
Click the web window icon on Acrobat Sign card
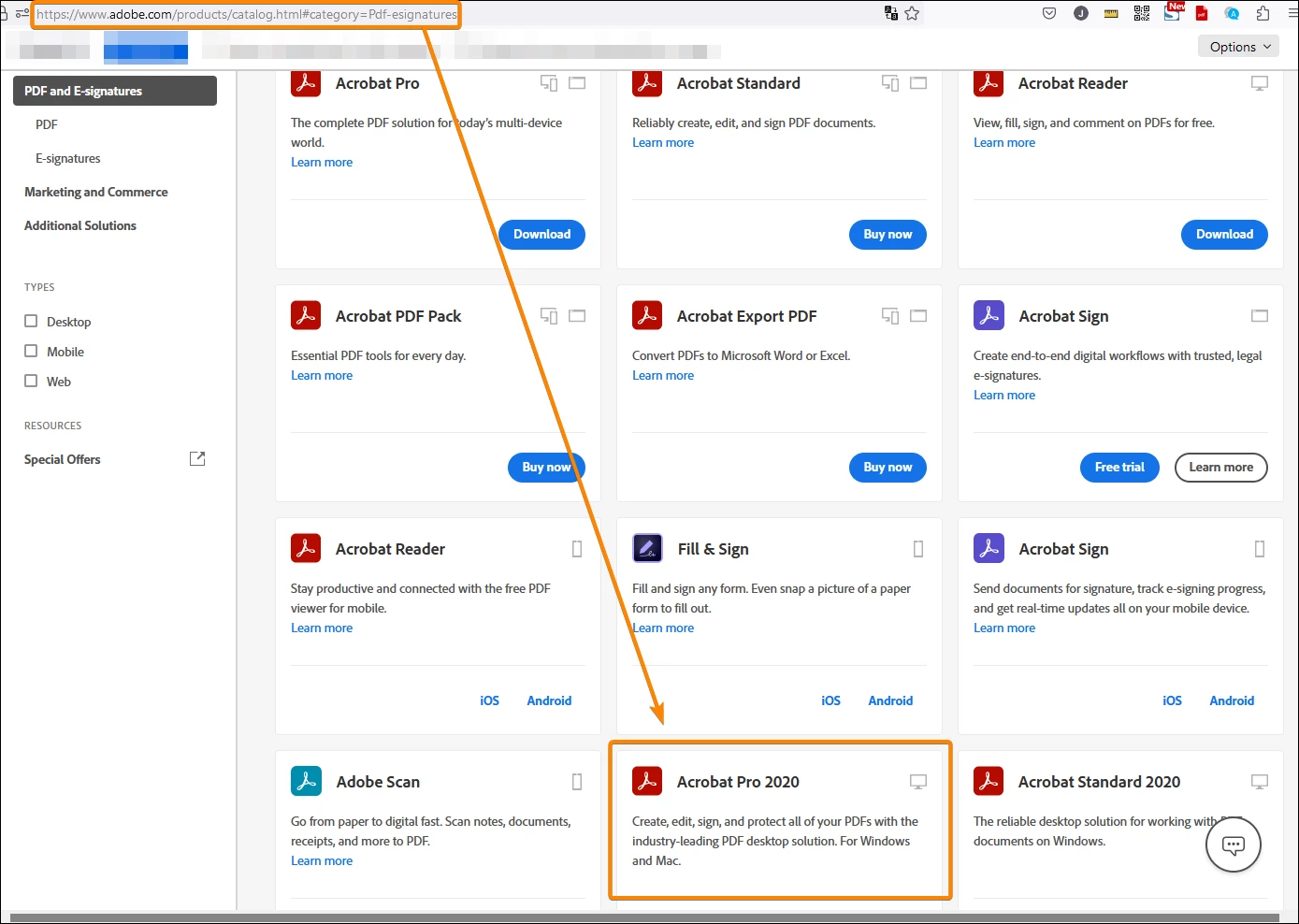point(1260,316)
